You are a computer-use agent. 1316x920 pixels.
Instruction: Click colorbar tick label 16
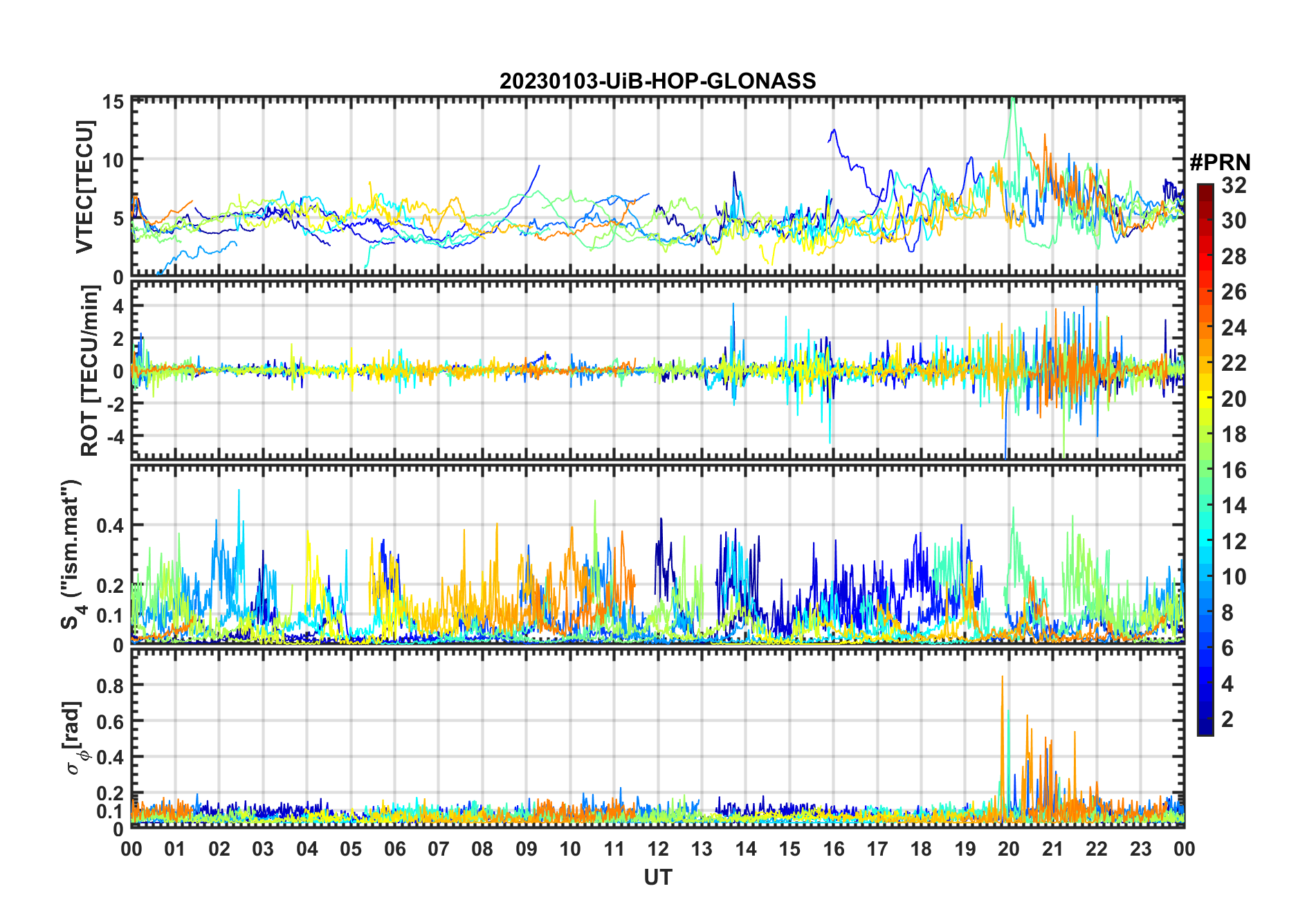tap(1234, 470)
